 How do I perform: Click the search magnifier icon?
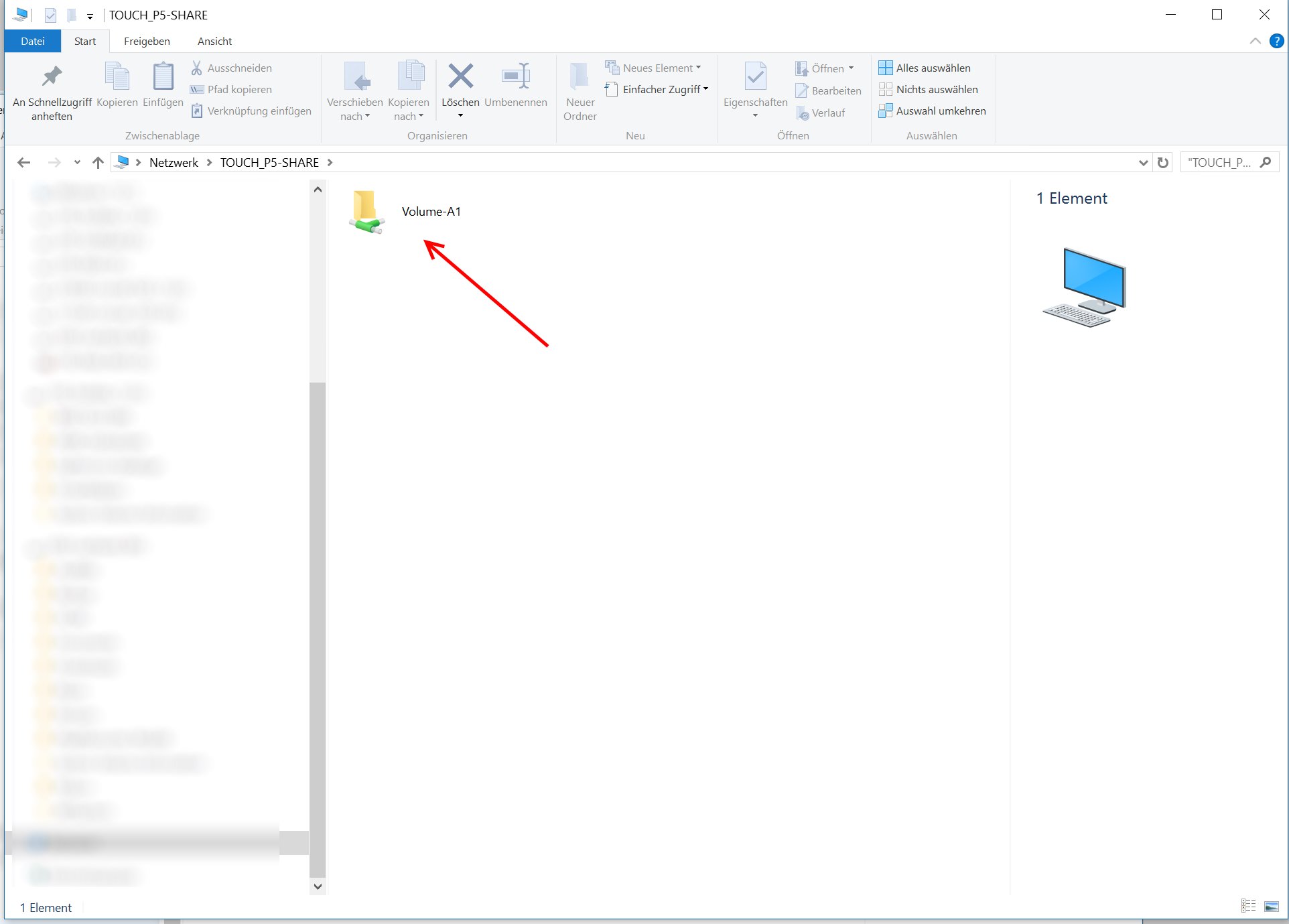1266,162
